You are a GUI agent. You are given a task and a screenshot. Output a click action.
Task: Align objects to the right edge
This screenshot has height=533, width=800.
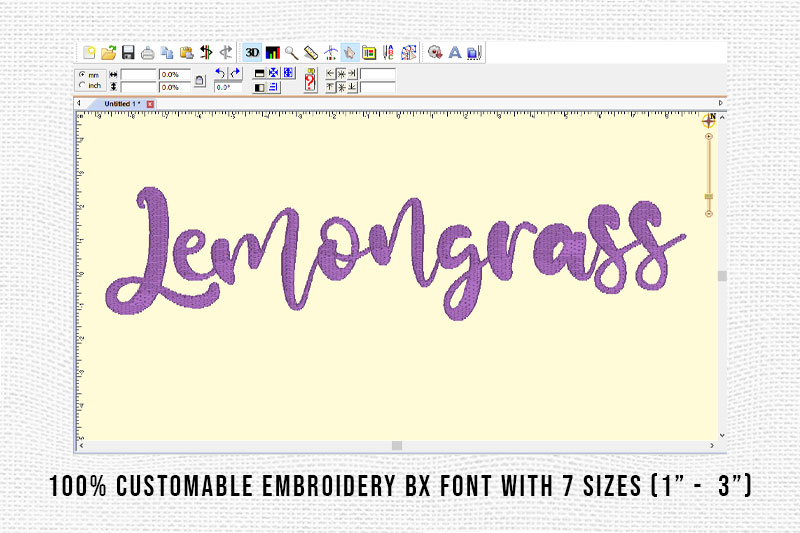click(352, 74)
